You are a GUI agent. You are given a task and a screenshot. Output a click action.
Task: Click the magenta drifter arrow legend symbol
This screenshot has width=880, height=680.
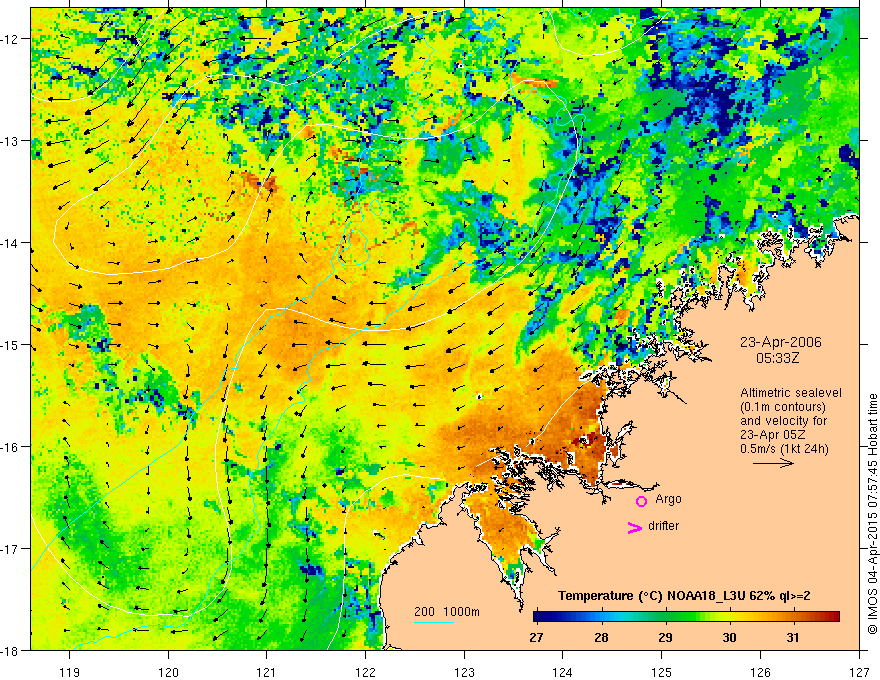pos(635,527)
